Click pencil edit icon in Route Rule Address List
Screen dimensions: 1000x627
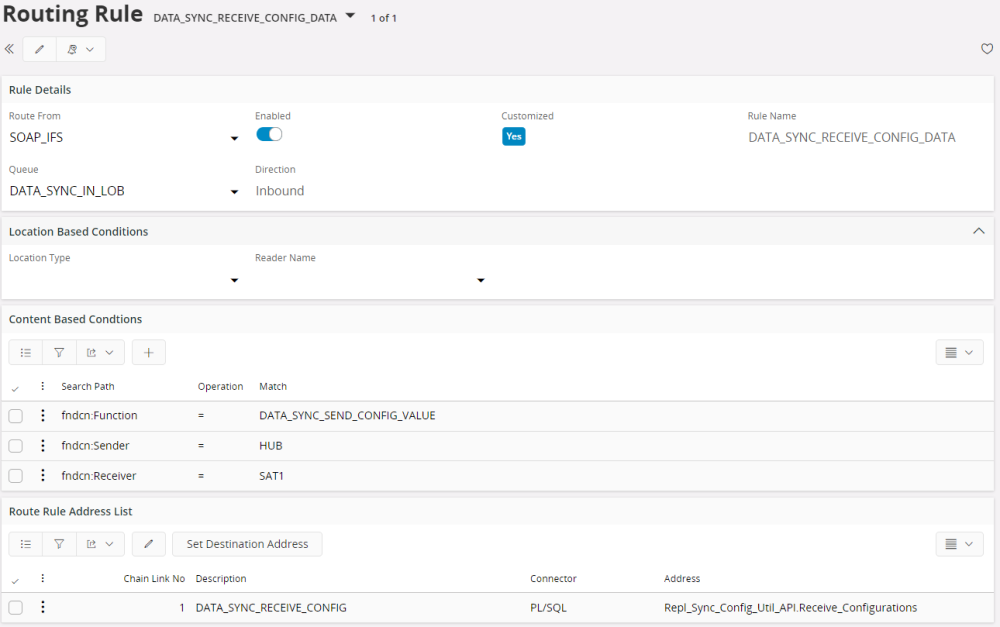click(148, 544)
